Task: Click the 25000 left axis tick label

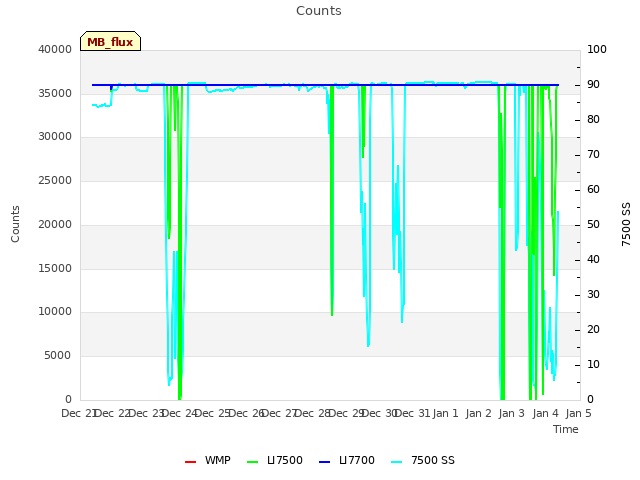Action: click(55, 180)
